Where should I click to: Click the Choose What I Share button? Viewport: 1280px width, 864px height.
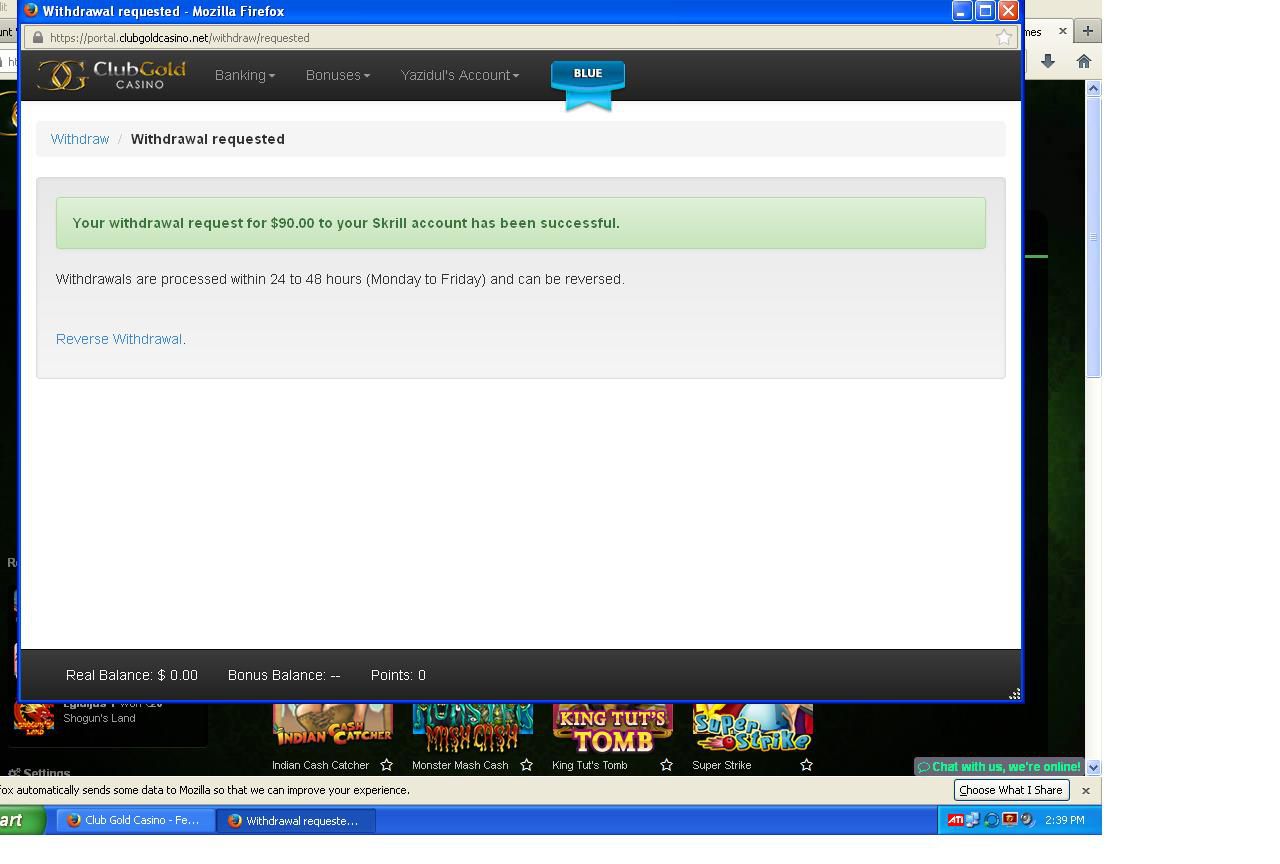point(1010,790)
